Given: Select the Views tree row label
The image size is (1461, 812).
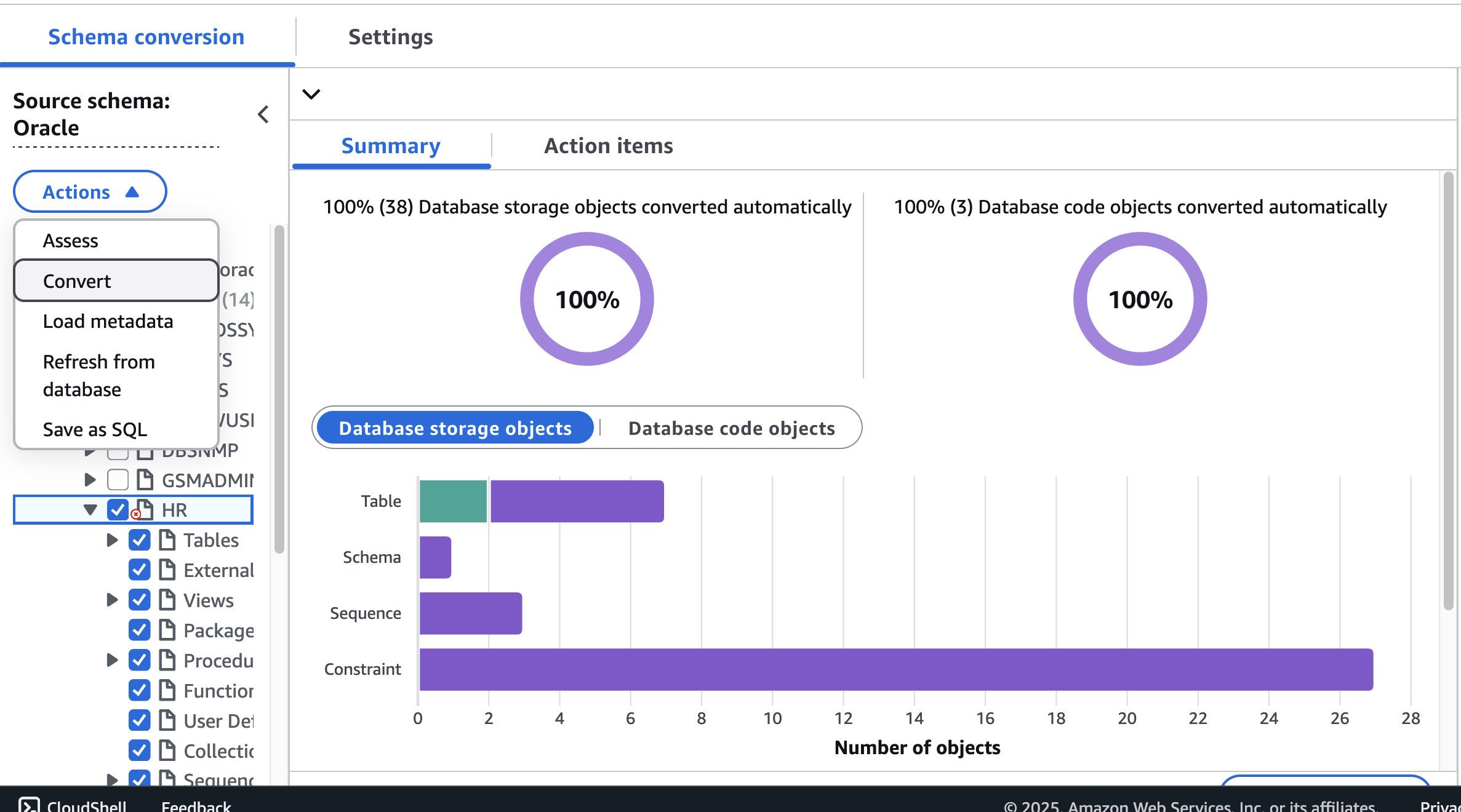Looking at the screenshot, I should coord(209,600).
